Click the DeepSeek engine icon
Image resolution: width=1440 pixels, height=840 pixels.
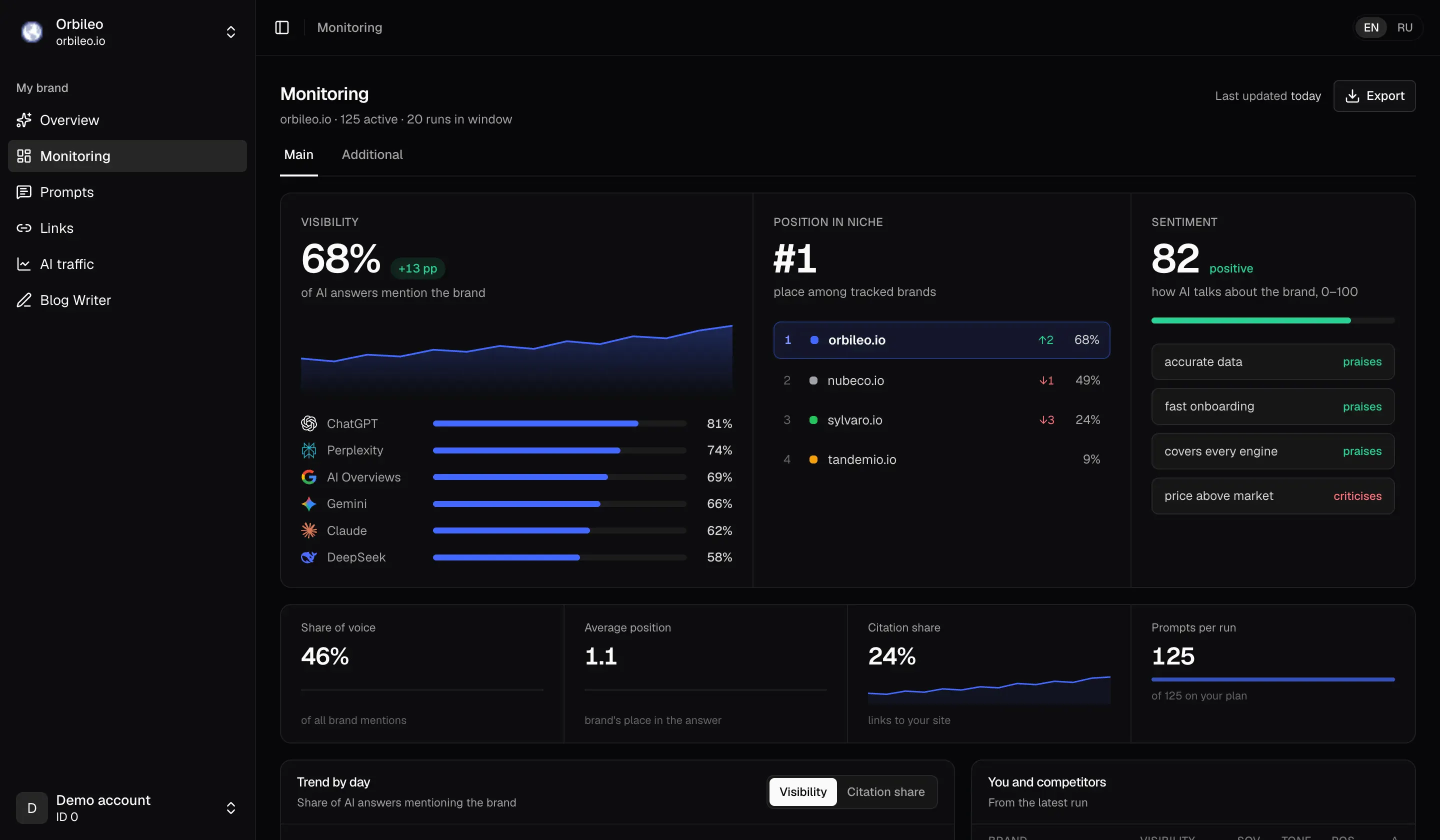click(308, 557)
